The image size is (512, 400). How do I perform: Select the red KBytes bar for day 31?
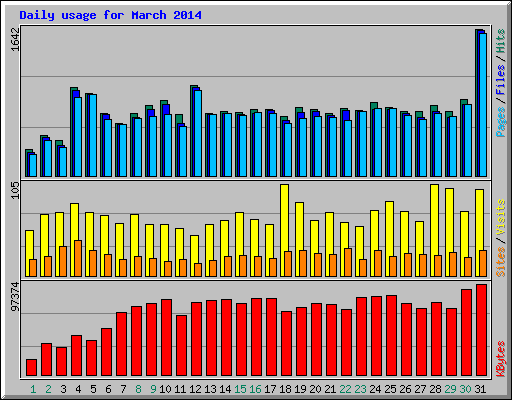coord(481,330)
